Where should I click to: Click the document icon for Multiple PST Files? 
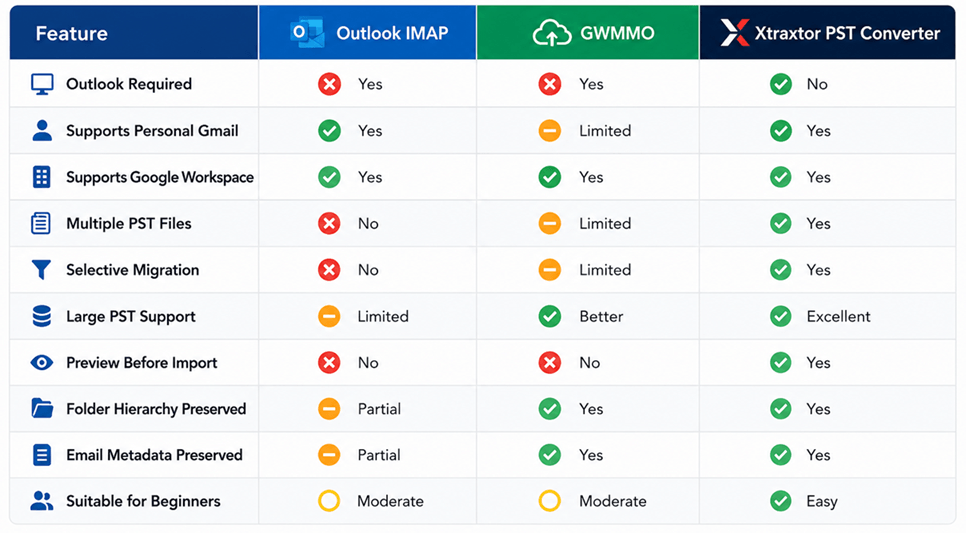(x=41, y=223)
